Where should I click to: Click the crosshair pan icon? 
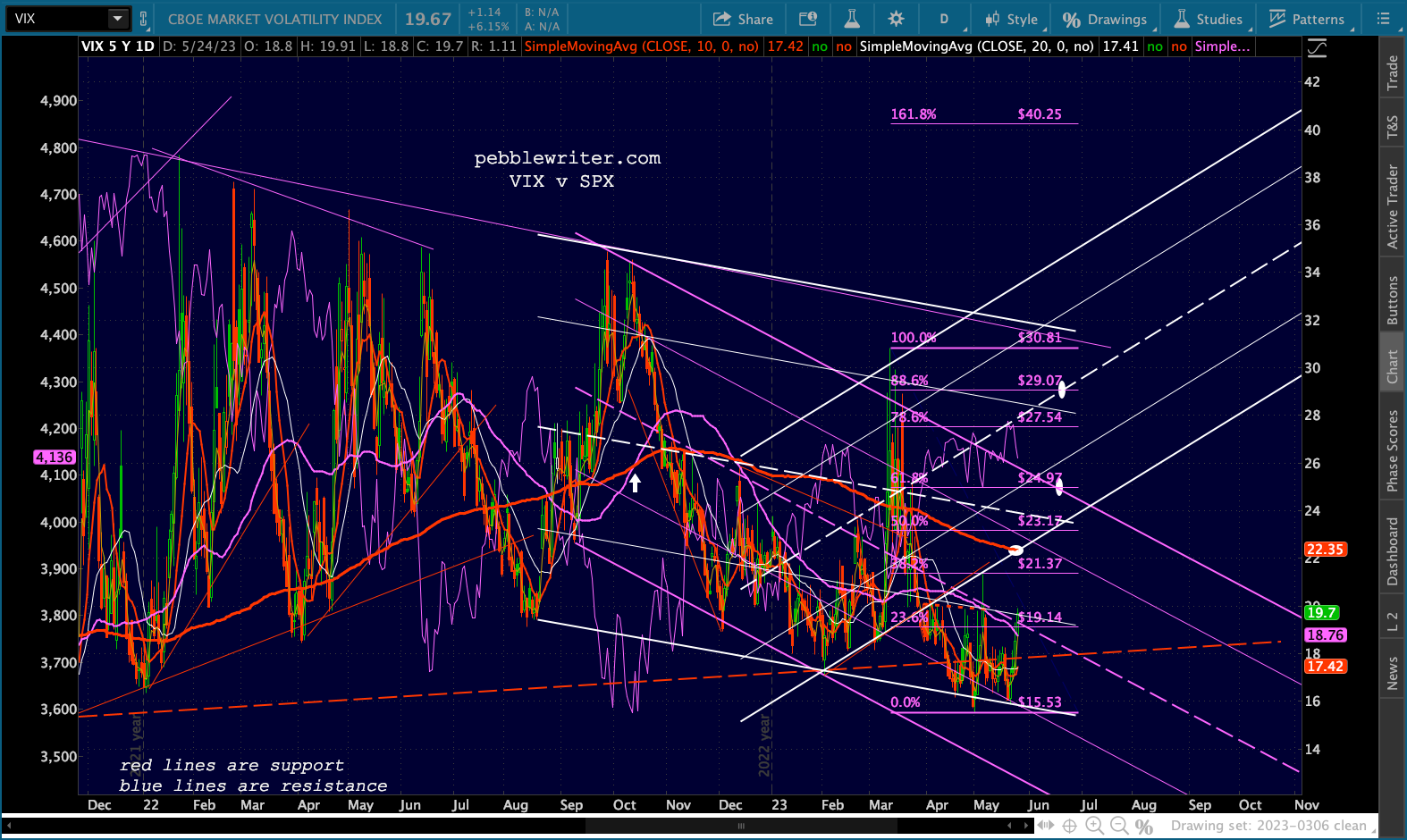pos(1069,826)
